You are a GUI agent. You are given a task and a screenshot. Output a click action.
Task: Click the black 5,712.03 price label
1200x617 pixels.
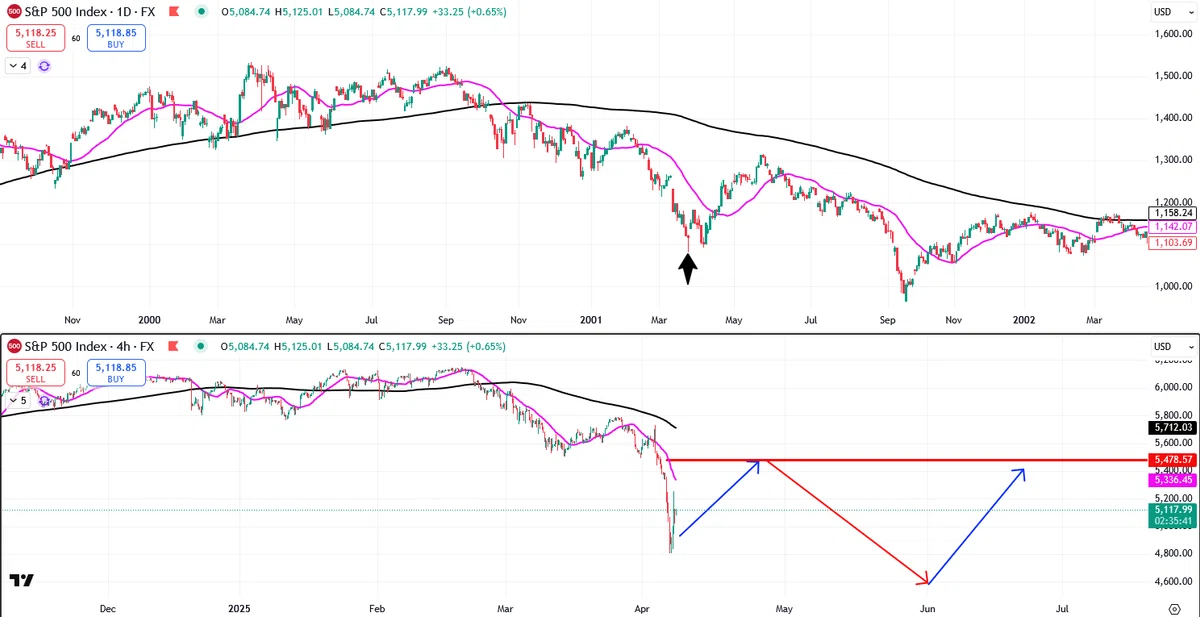pyautogui.click(x=1174, y=428)
